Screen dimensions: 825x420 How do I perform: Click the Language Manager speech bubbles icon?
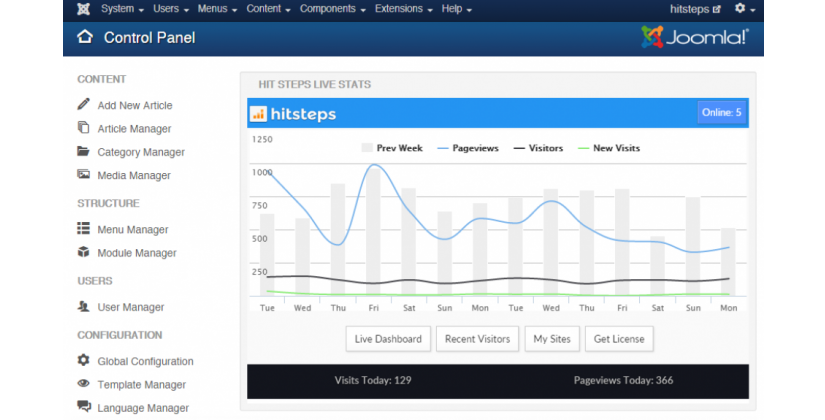(x=84, y=406)
